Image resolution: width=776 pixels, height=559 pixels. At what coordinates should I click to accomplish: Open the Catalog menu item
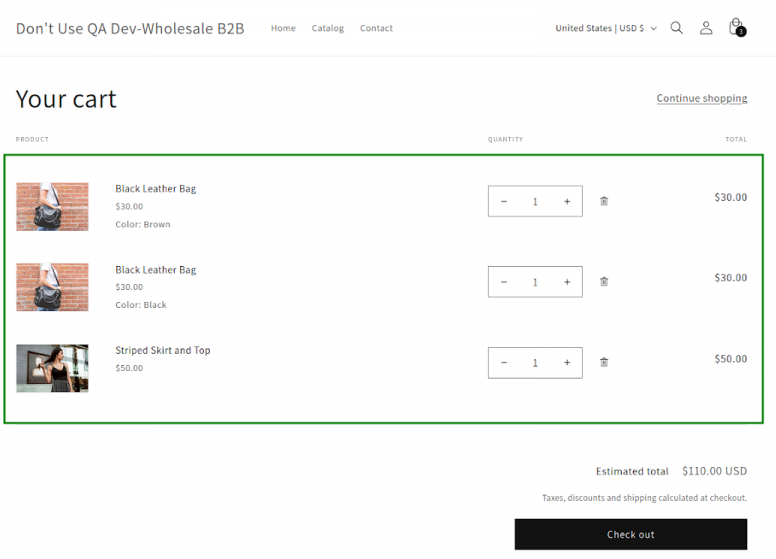tap(327, 28)
